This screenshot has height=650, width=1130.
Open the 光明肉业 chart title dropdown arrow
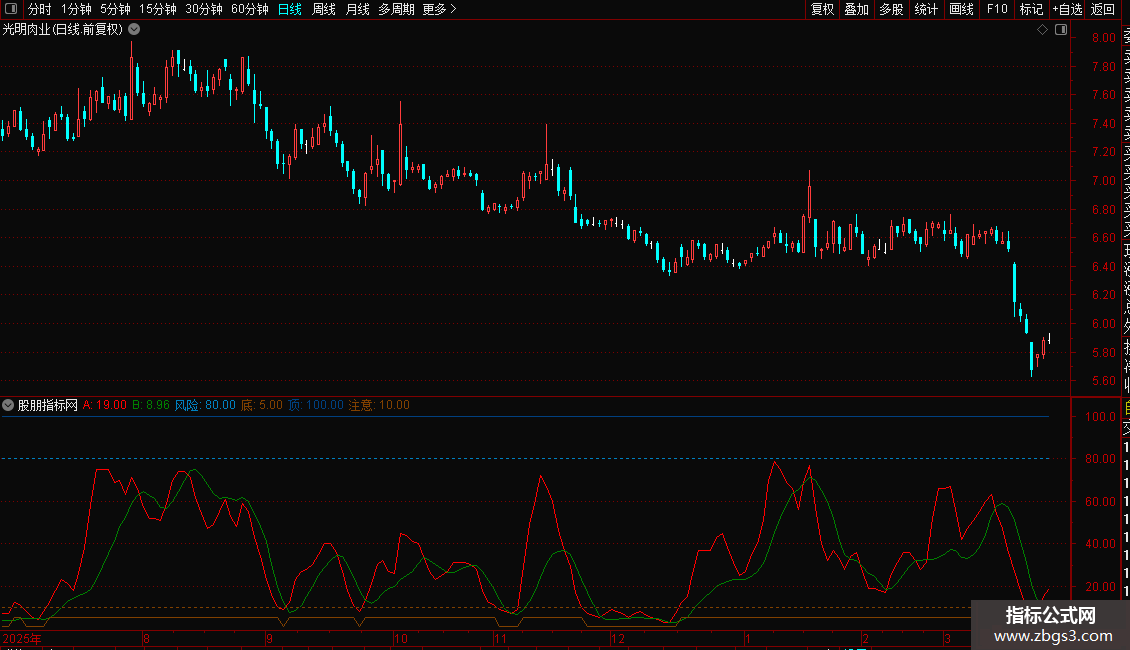click(134, 30)
